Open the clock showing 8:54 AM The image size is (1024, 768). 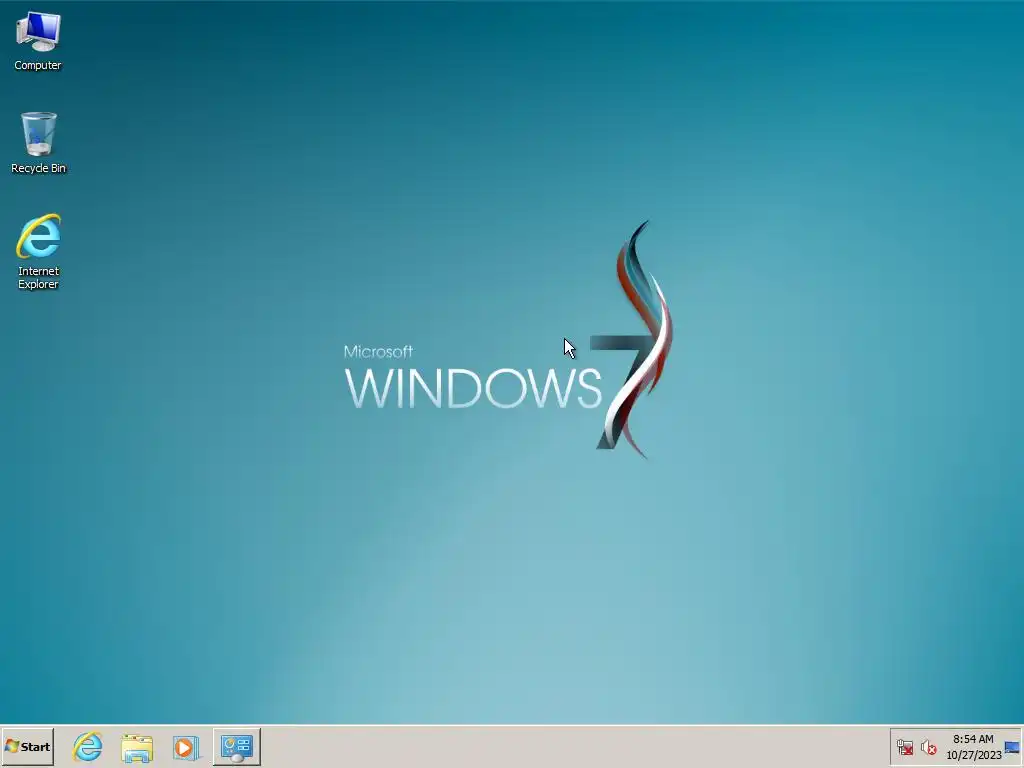tap(973, 747)
